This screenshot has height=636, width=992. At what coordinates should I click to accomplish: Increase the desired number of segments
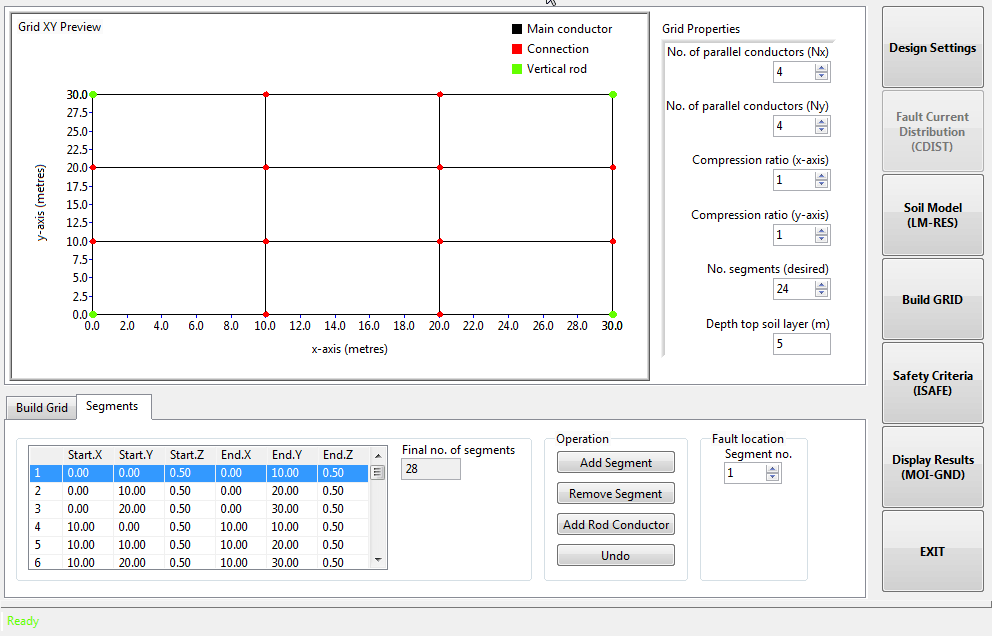point(821,284)
